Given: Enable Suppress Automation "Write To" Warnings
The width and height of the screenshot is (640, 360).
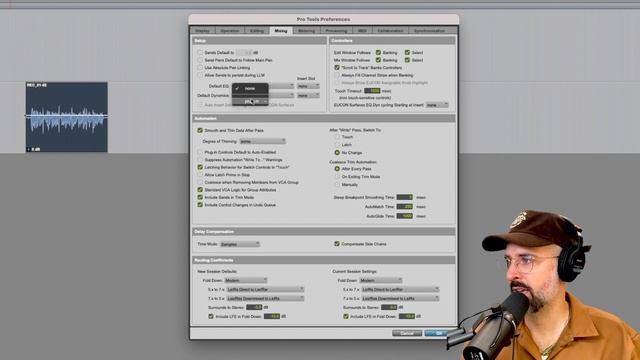Looking at the screenshot, I should pos(200,160).
